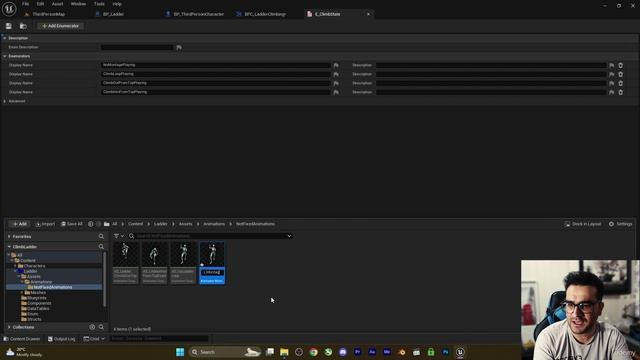The image size is (640, 360).
Task: Open localization flag next to Enum Description
Action: pos(179,47)
